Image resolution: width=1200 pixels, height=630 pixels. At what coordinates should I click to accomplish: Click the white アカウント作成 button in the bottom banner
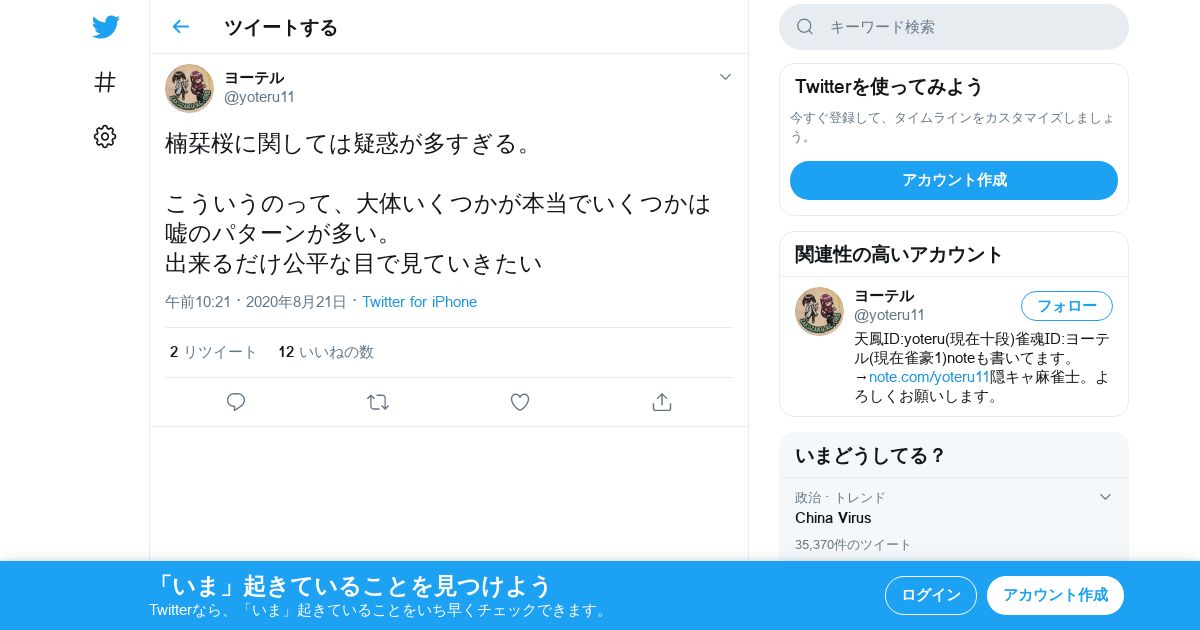(1055, 595)
